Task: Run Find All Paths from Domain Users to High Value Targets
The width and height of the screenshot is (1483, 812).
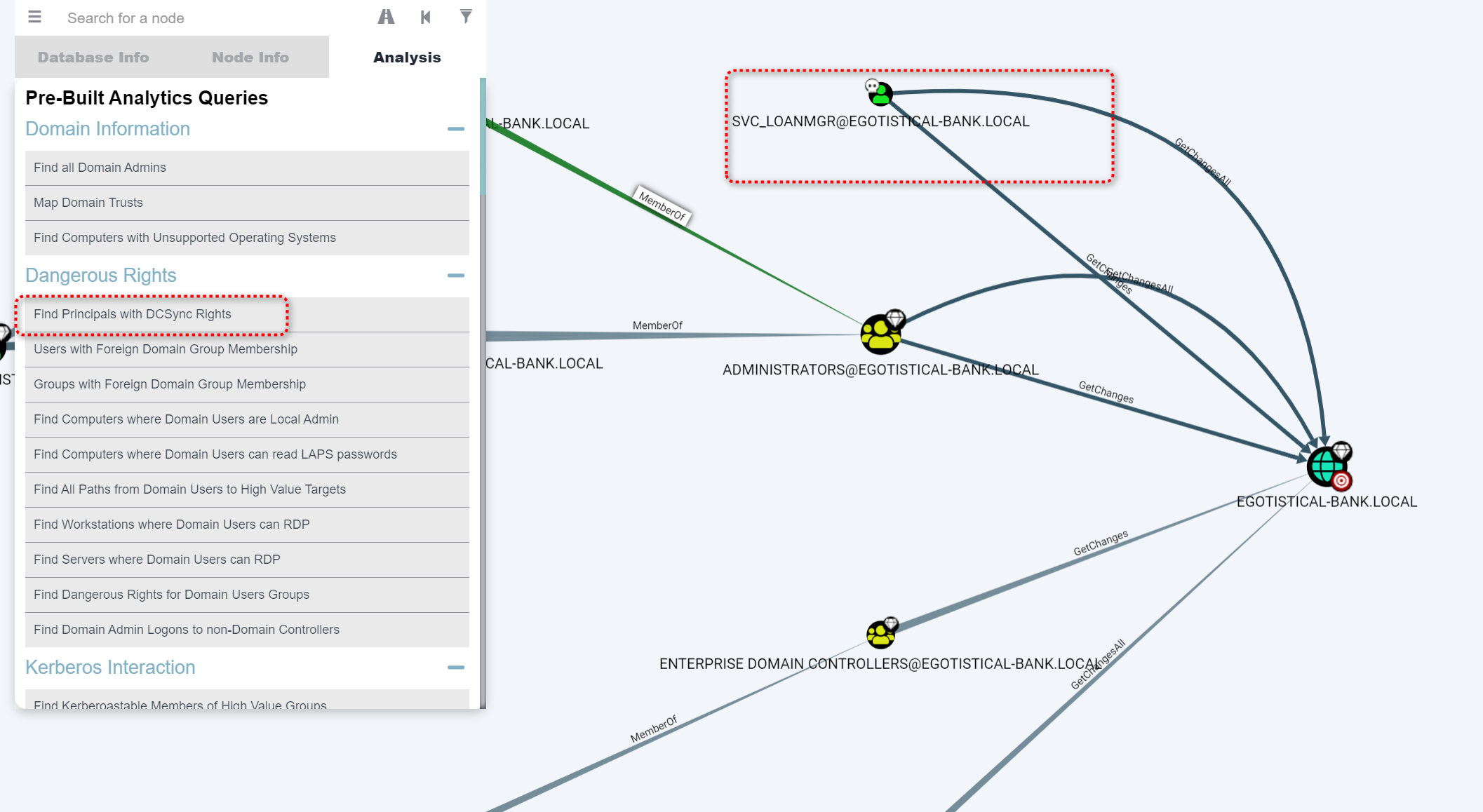Action: (247, 489)
